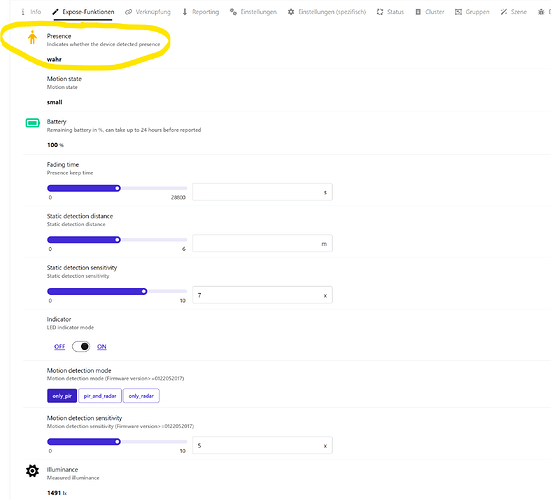
Task: Click the 'Fading time' heading
Action: 63,165
